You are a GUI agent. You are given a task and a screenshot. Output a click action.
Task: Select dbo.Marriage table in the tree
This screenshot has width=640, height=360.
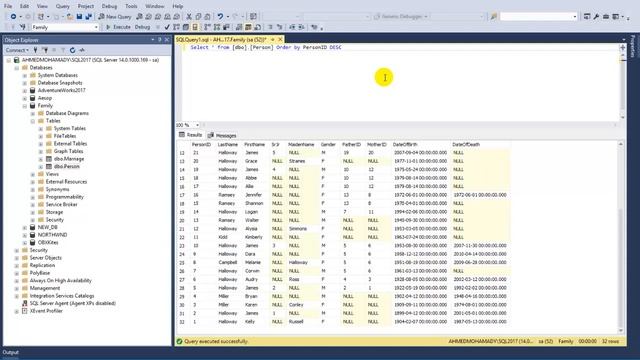click(69, 159)
